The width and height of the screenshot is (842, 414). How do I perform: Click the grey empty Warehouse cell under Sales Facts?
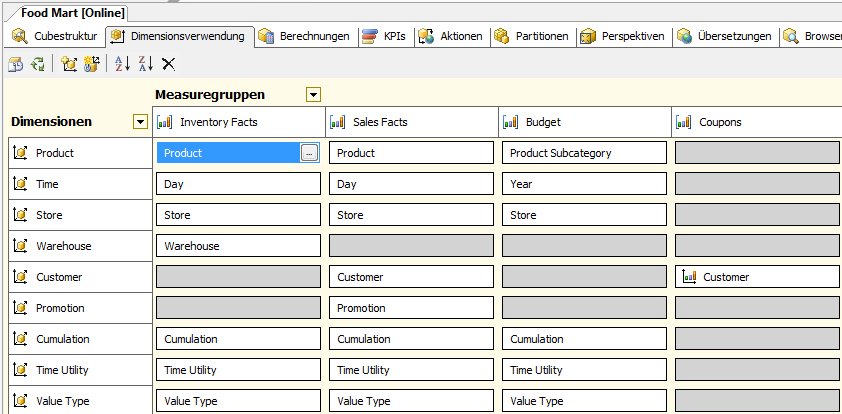coord(411,246)
